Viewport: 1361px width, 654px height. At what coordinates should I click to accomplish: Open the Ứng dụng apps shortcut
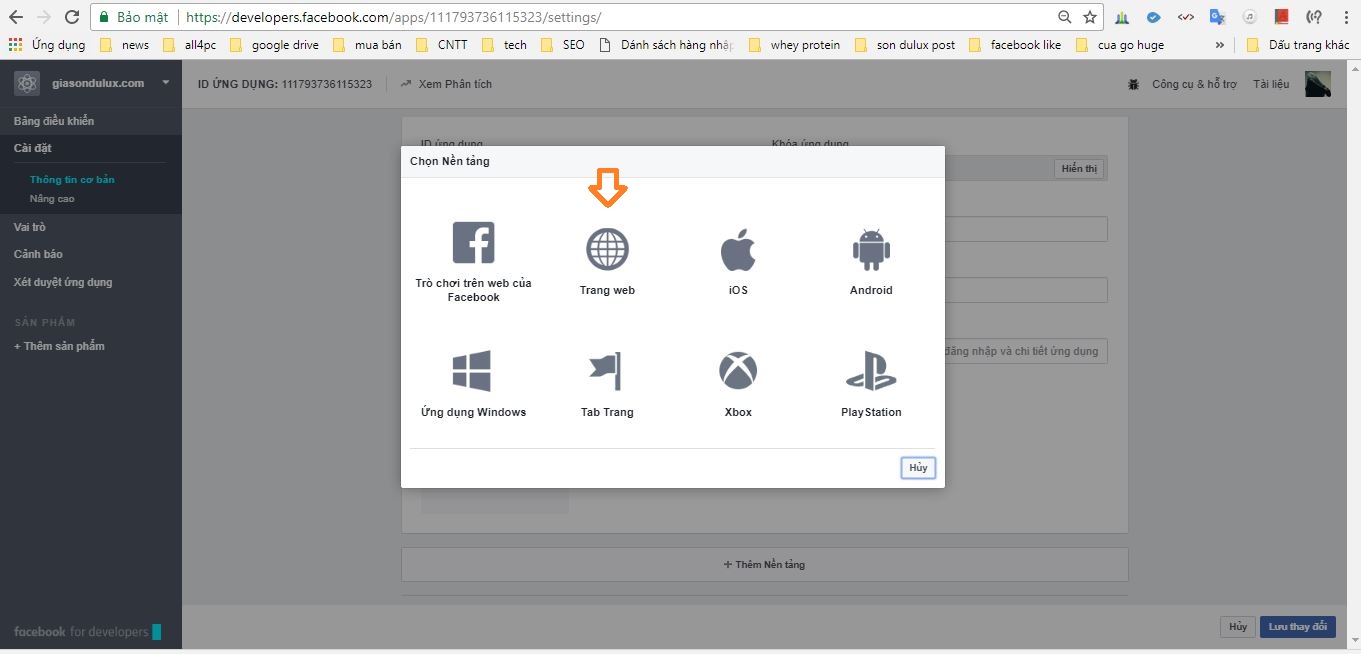(47, 45)
